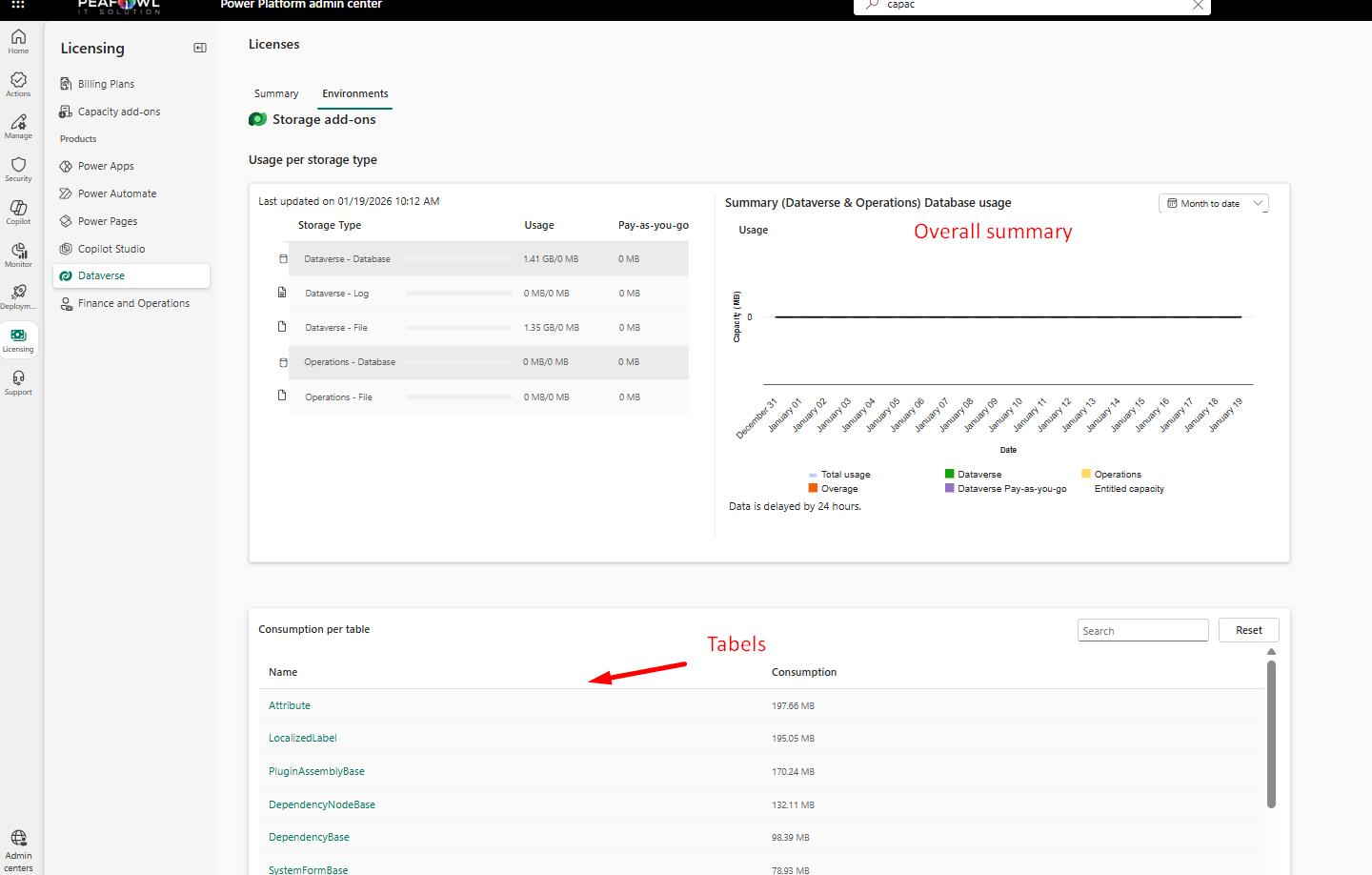Click the Dataverse - File page icon
This screenshot has height=875, width=1372.
(x=282, y=327)
